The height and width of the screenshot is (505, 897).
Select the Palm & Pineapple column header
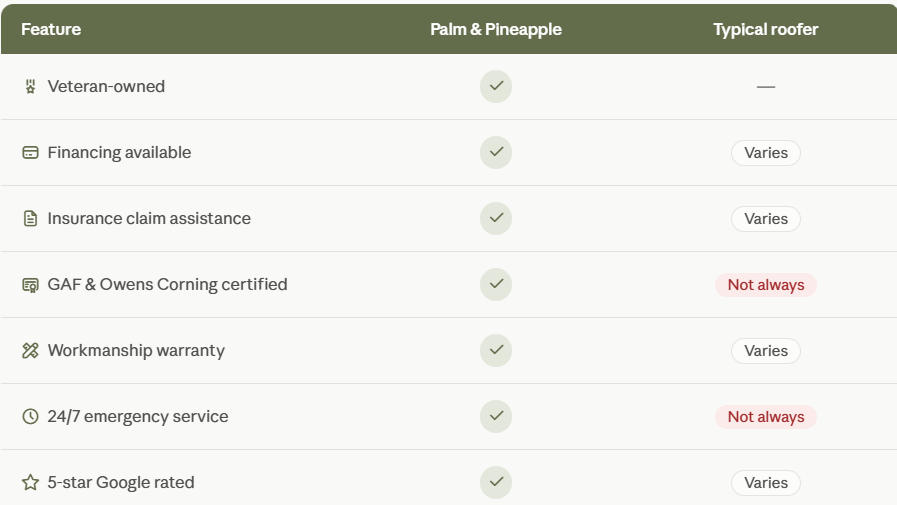[496, 29]
